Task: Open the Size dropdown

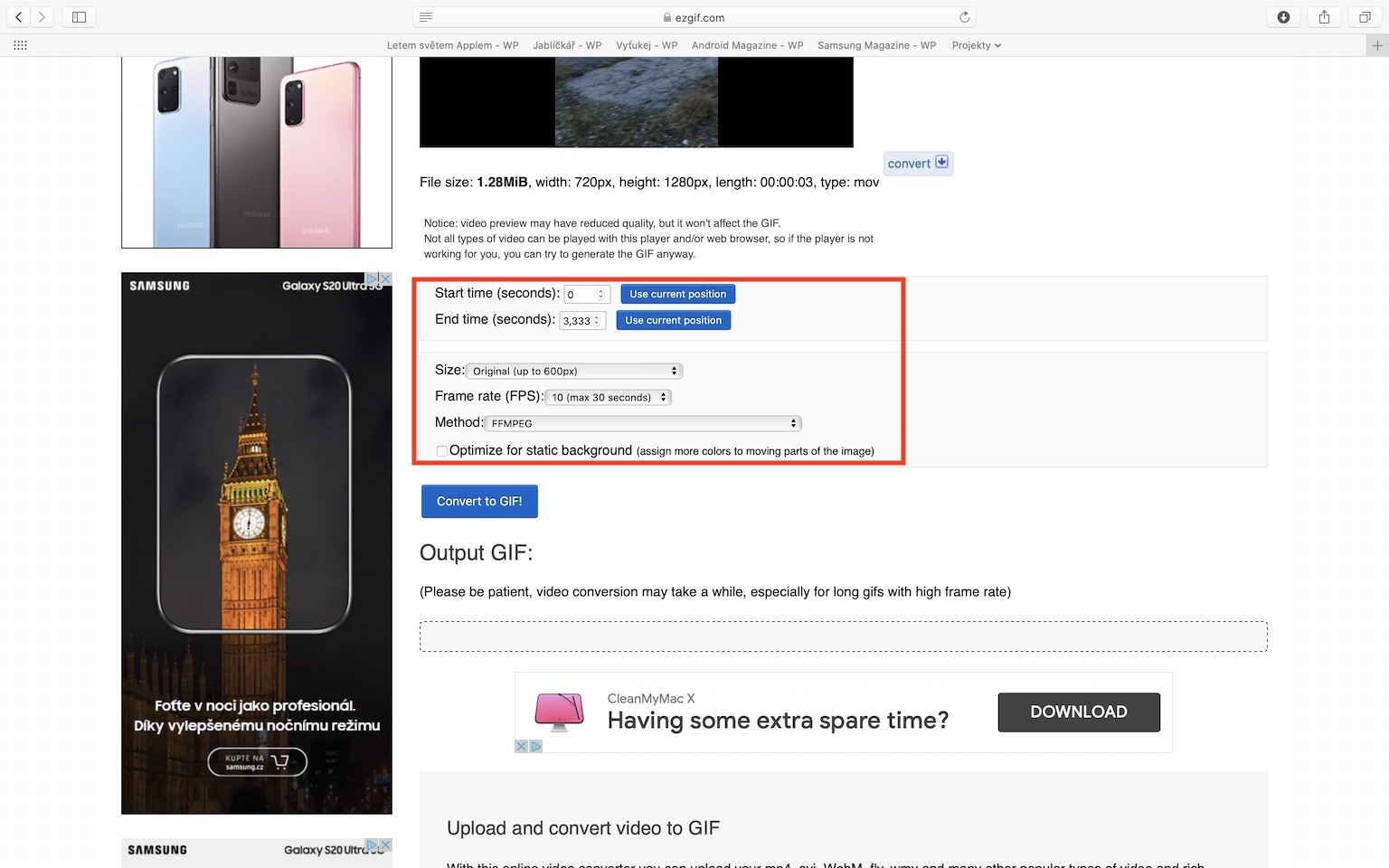Action: (x=574, y=371)
